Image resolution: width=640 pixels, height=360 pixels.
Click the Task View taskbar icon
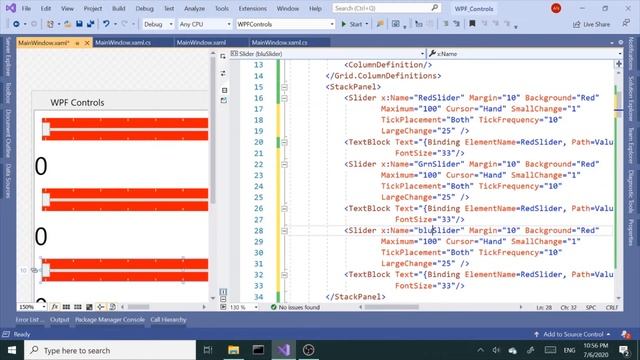(x=208, y=350)
